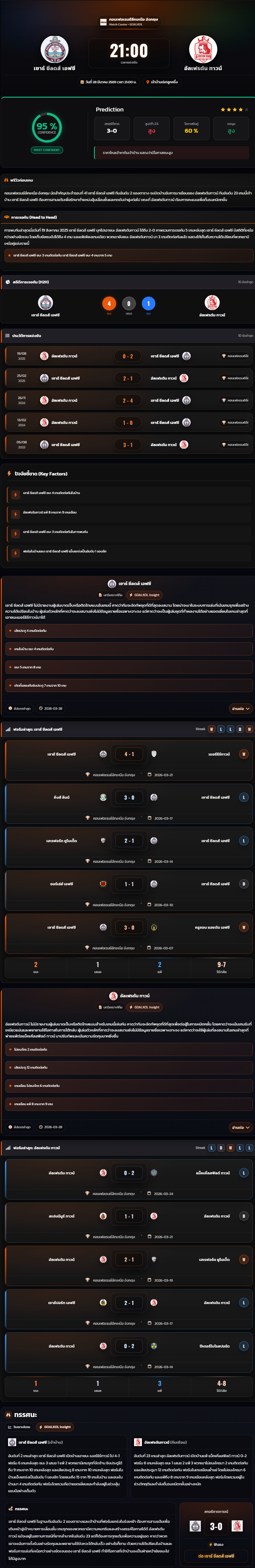Click the grey 0 draws circle

pyautogui.click(x=128, y=303)
